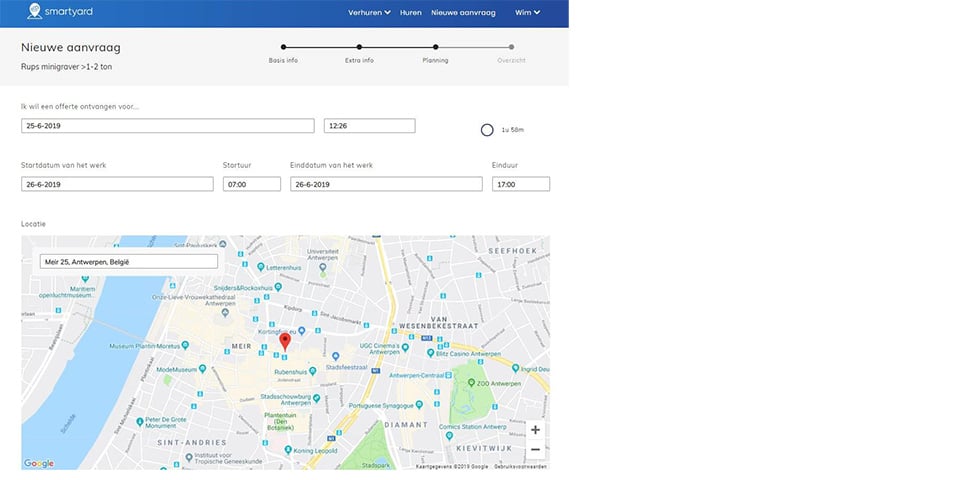Select the Planning step marker
The height and width of the screenshot is (480, 960).
[435, 47]
